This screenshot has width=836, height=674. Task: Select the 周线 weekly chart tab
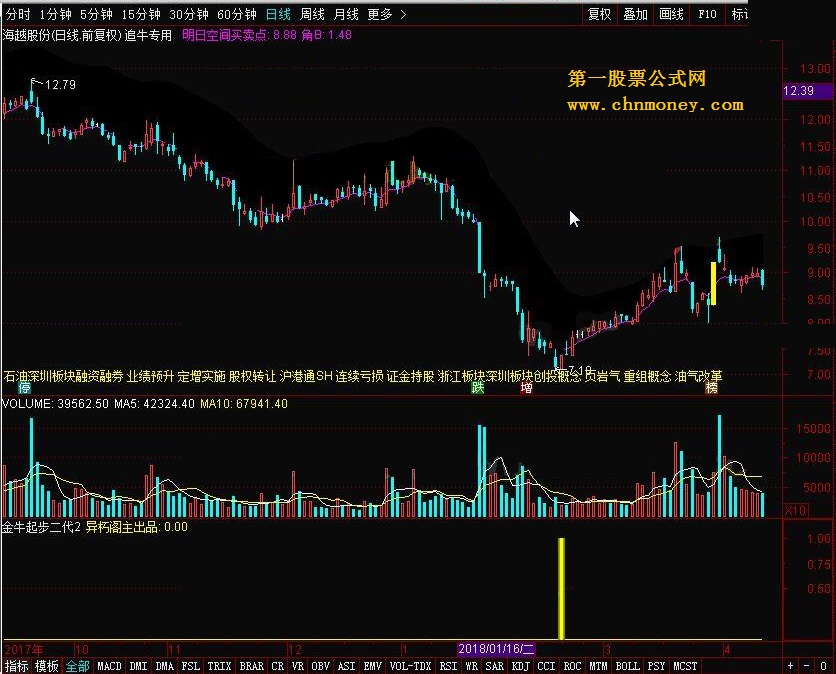pyautogui.click(x=312, y=14)
